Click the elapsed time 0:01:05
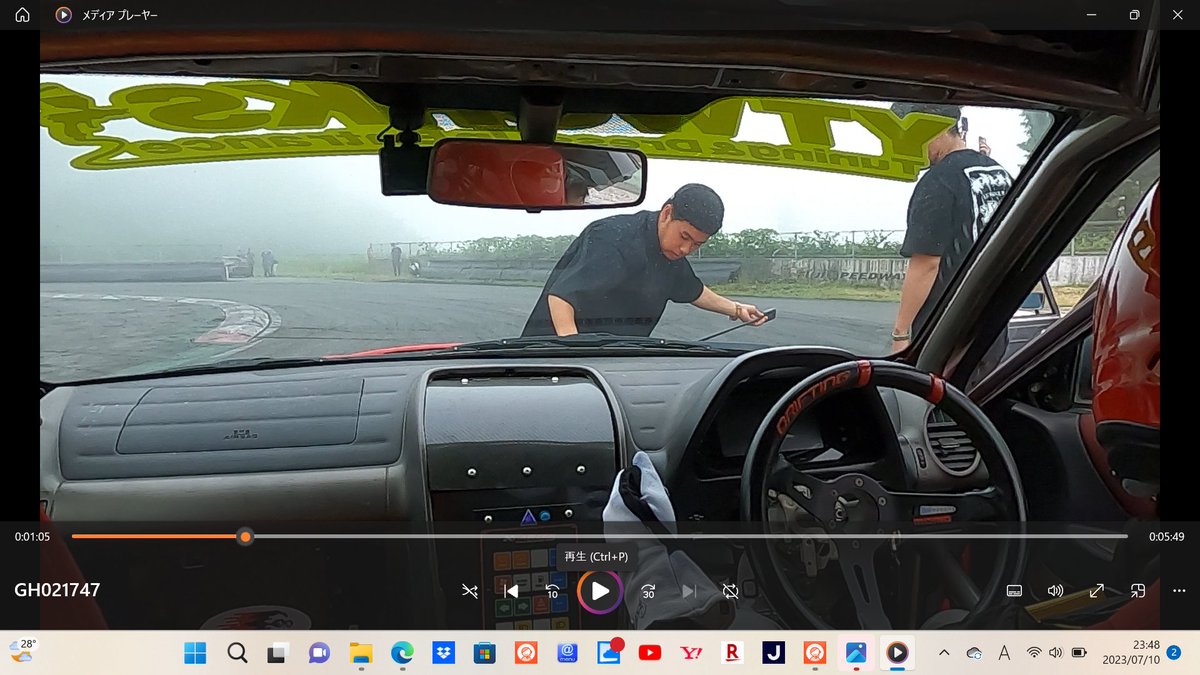1200x675 pixels. click(x=33, y=537)
